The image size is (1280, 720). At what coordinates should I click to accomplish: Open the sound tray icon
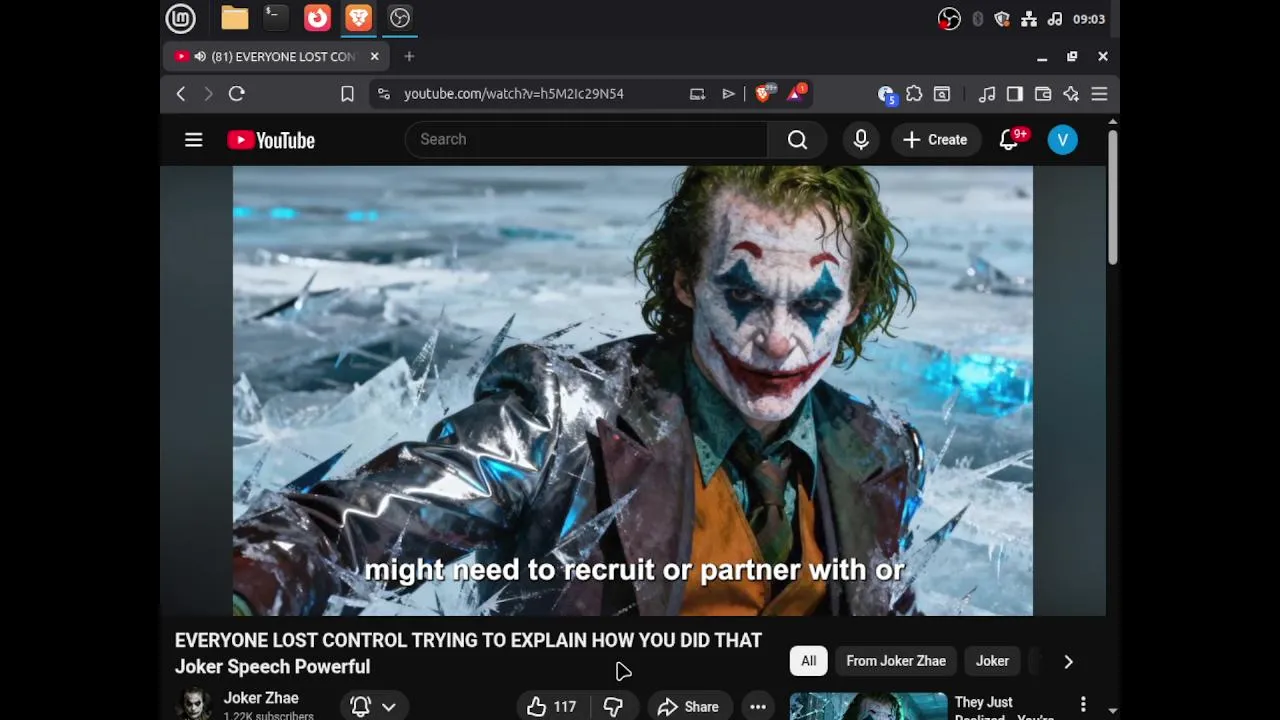pos(1055,19)
